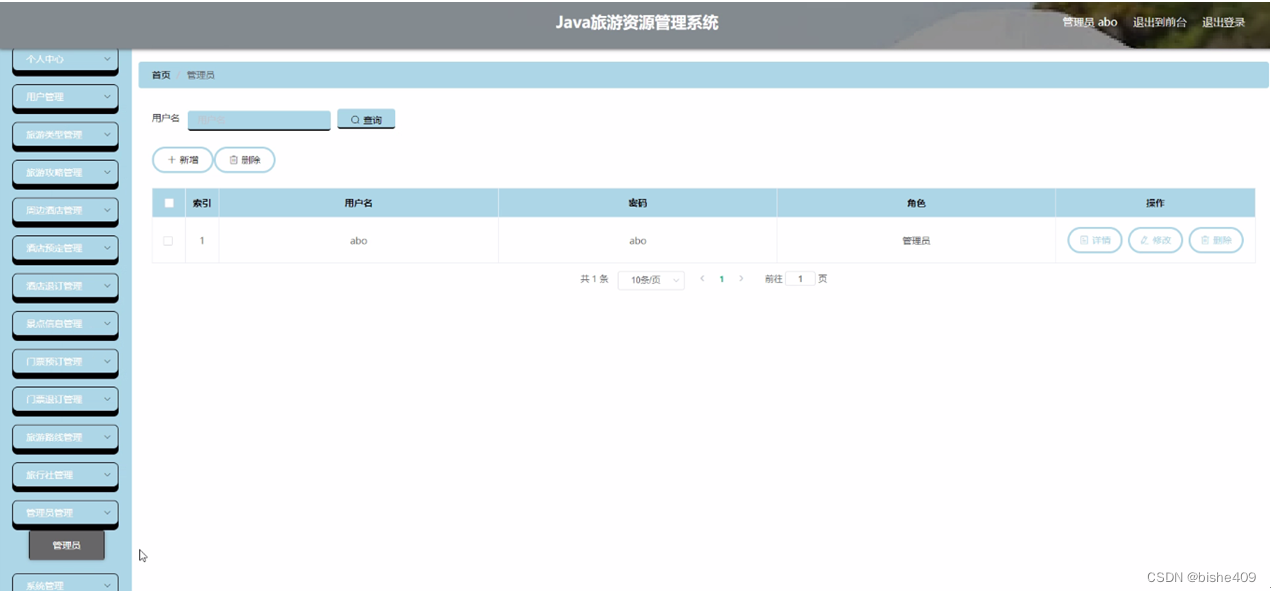The width and height of the screenshot is (1271, 592).
Task: Expand the 旅游类型管理 menu
Action: tap(65, 135)
